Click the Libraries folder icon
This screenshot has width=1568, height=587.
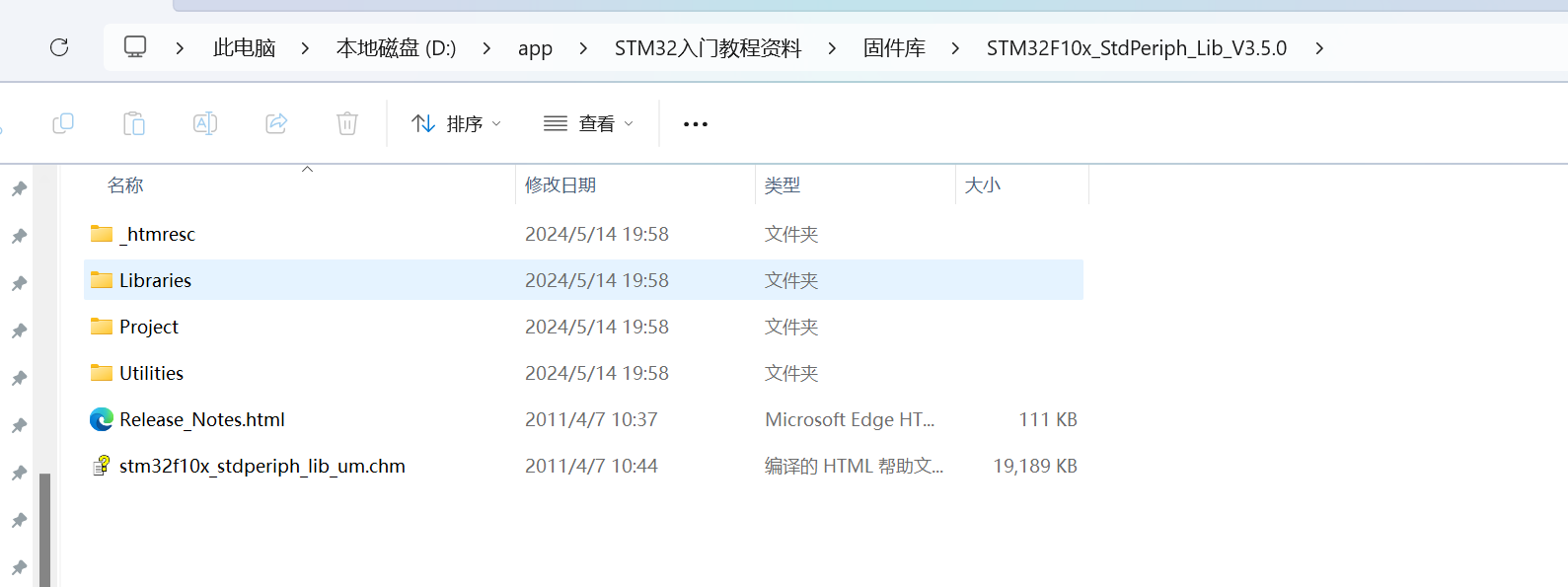tap(101, 280)
